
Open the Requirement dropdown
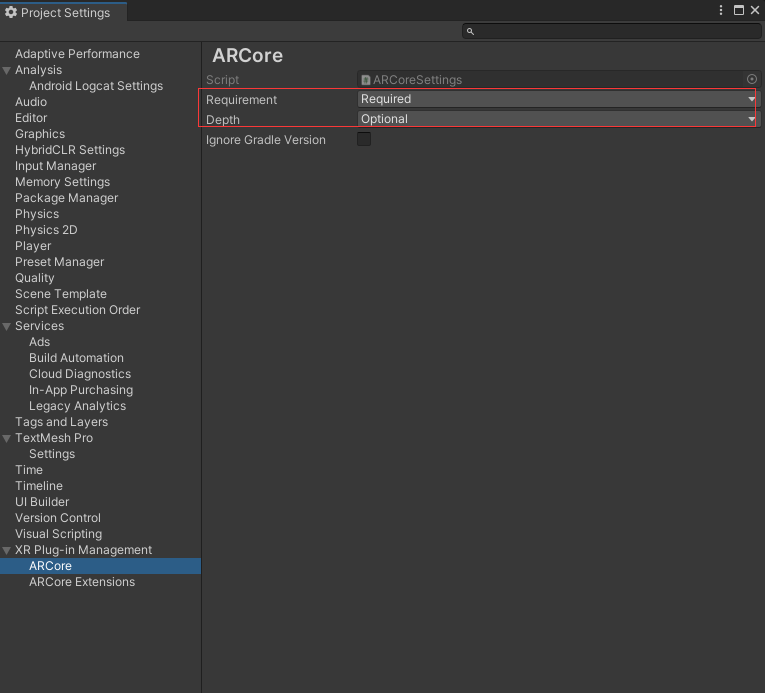point(558,99)
